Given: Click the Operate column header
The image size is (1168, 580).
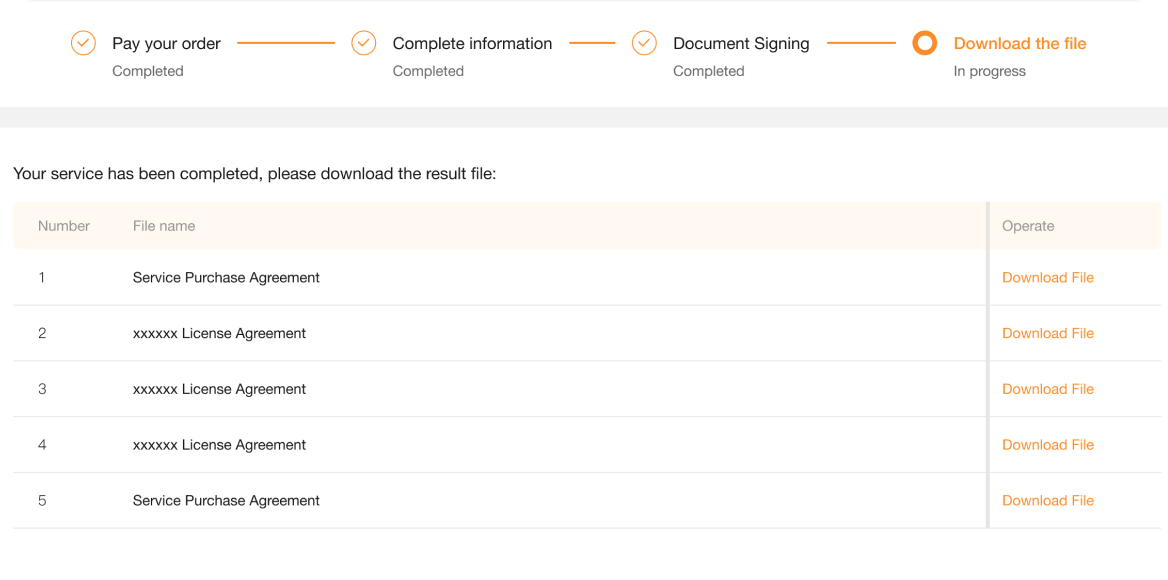Looking at the screenshot, I should 1028,226.
